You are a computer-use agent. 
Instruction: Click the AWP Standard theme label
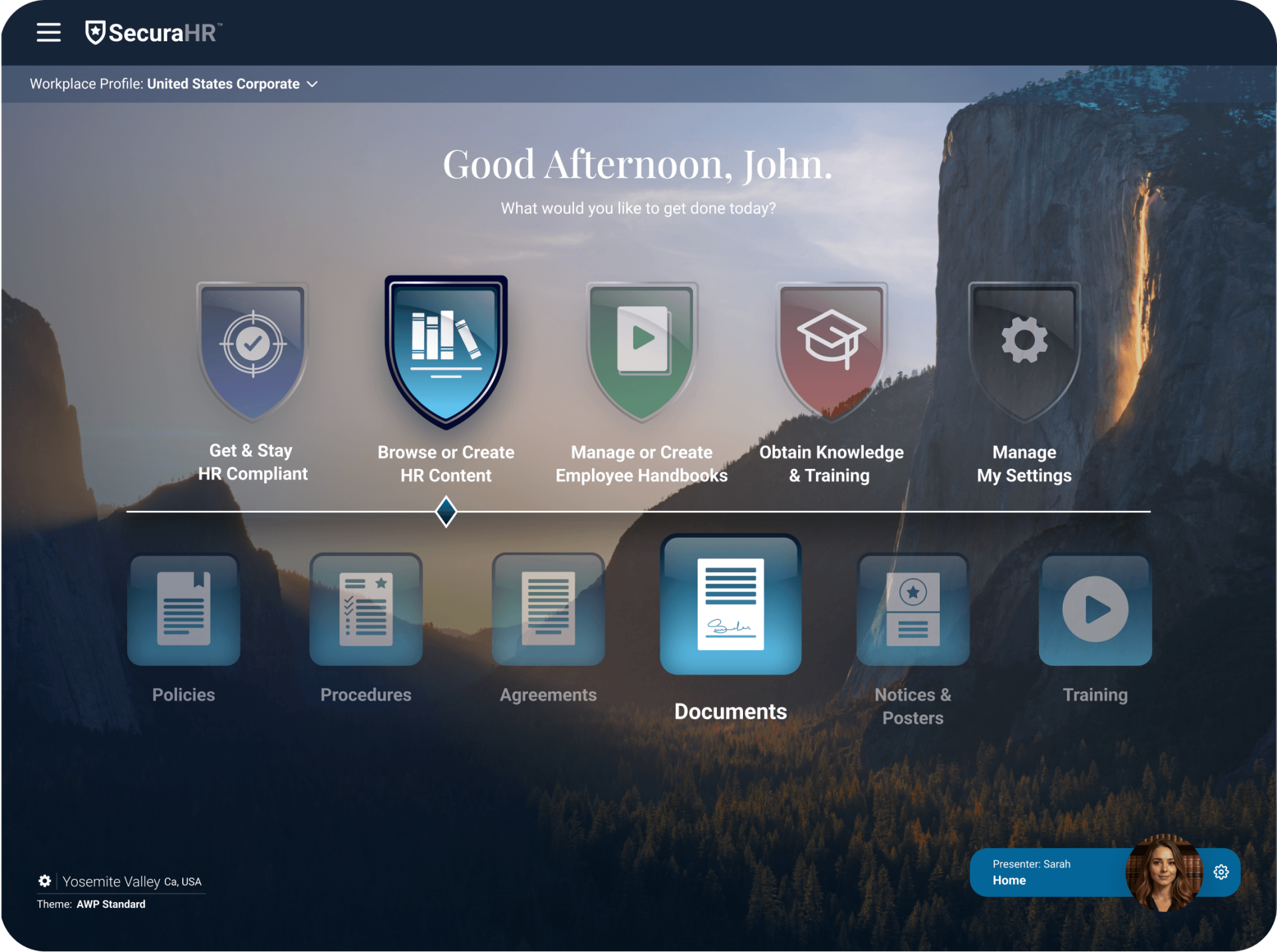coord(111,904)
